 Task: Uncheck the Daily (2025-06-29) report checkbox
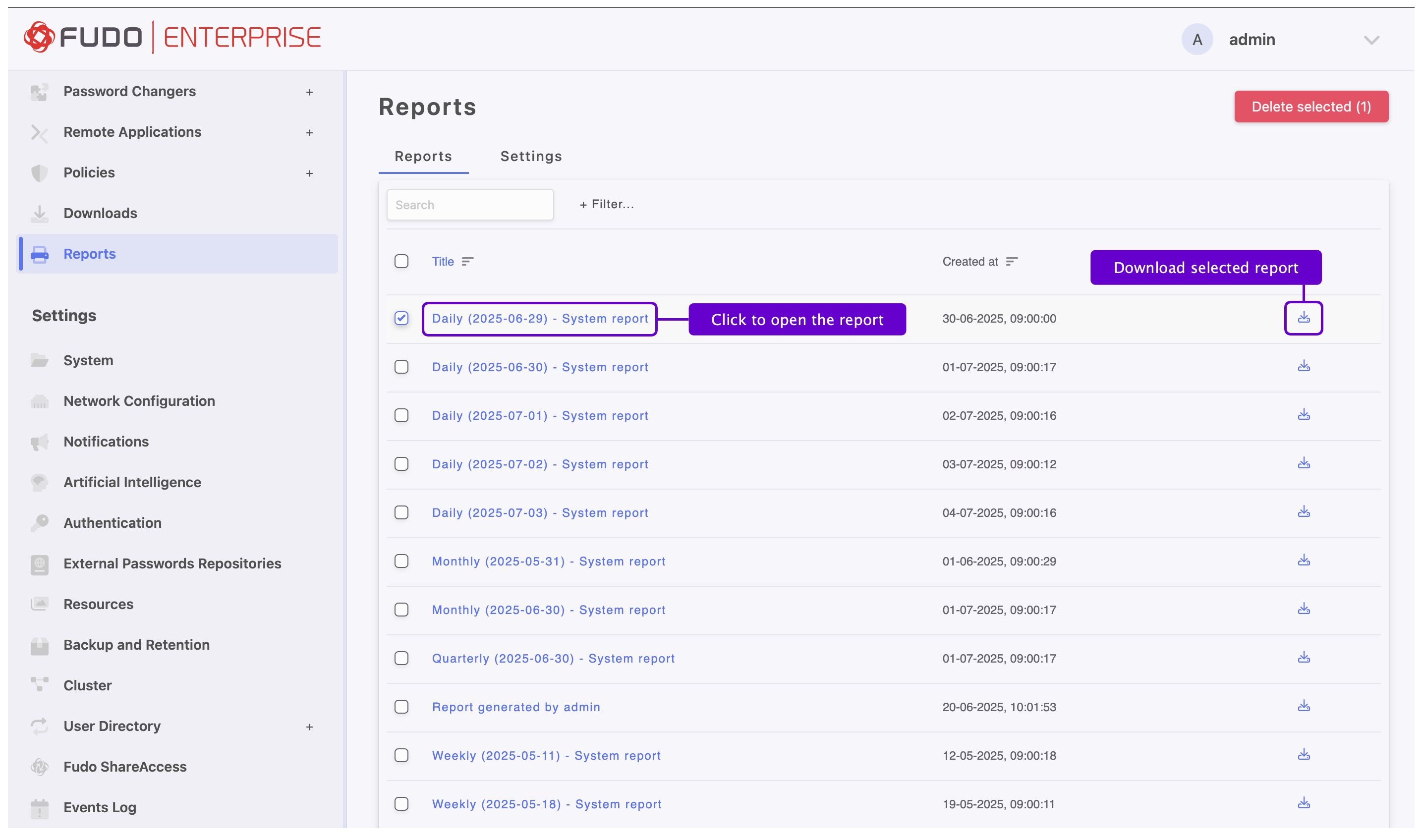[401, 318]
